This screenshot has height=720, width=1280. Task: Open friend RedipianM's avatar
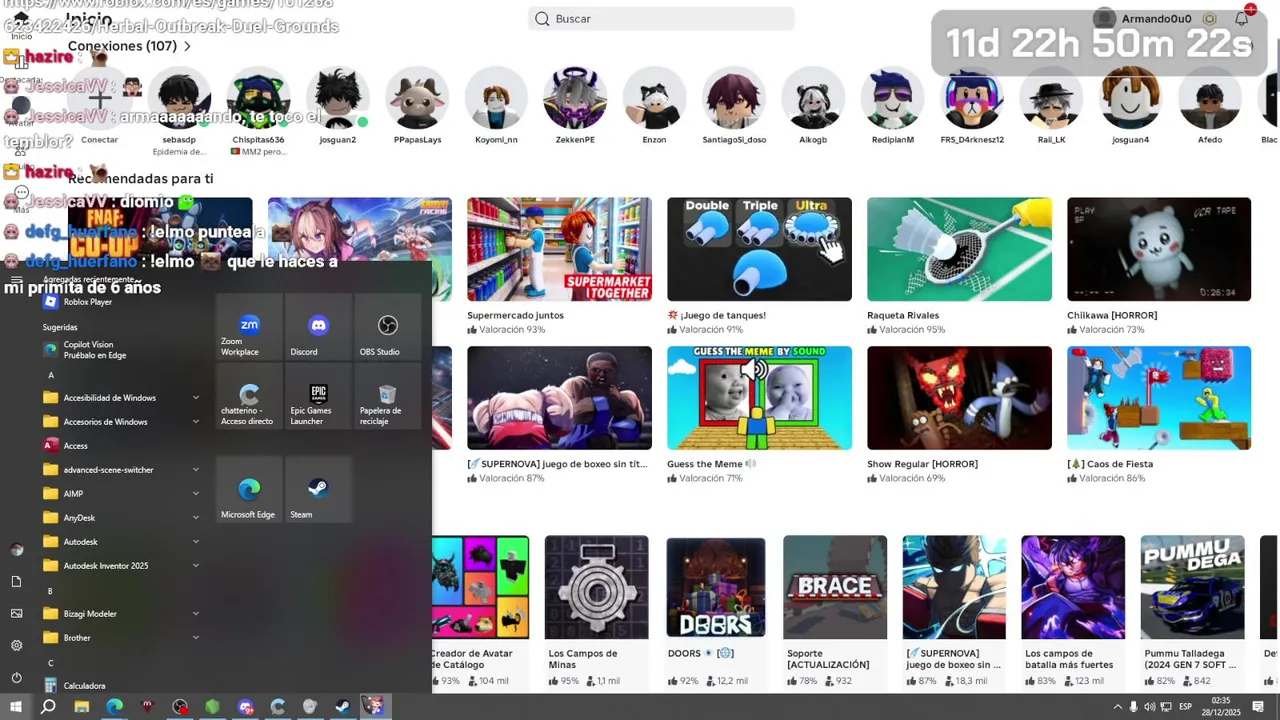[x=892, y=99]
